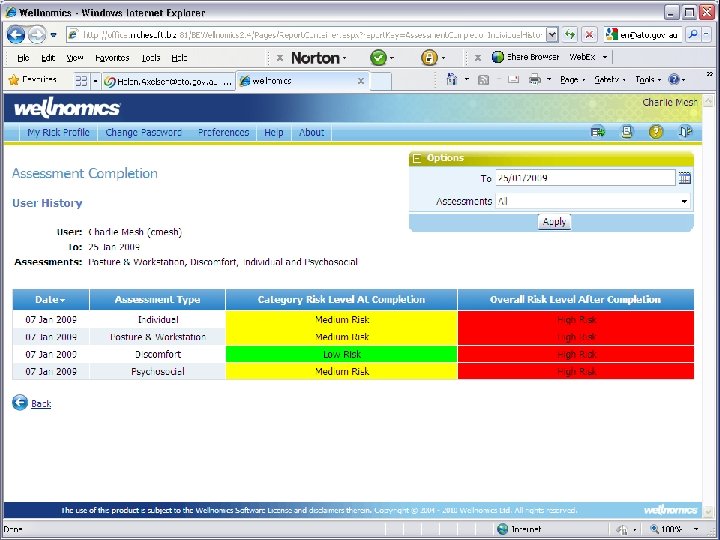Open Change Password nav item

click(x=143, y=132)
